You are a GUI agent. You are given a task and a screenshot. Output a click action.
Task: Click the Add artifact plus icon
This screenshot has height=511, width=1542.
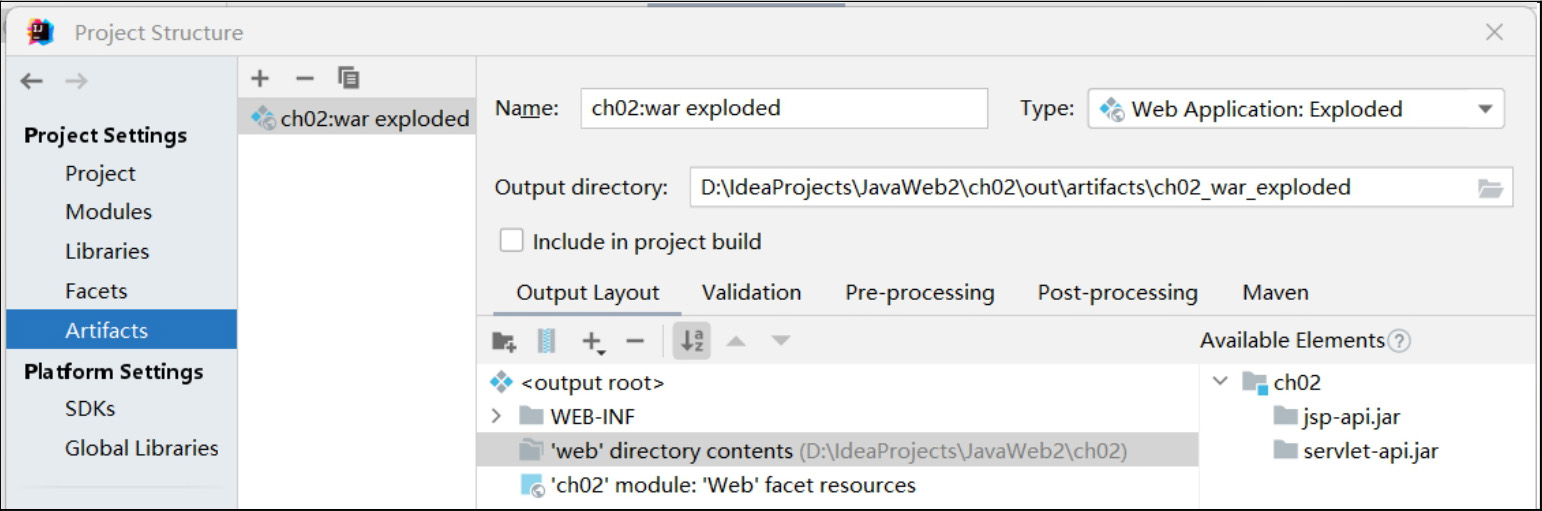point(260,79)
